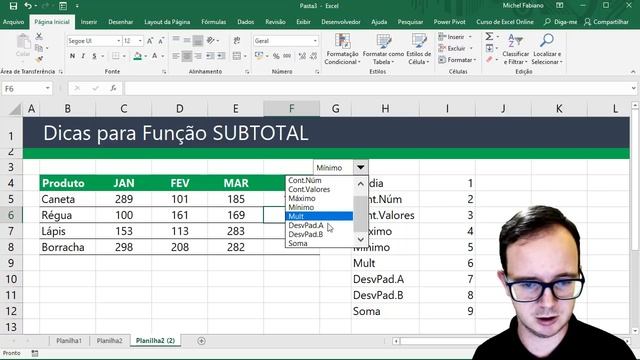Click the decrease indent icon
640x360 pixels.
[210, 56]
